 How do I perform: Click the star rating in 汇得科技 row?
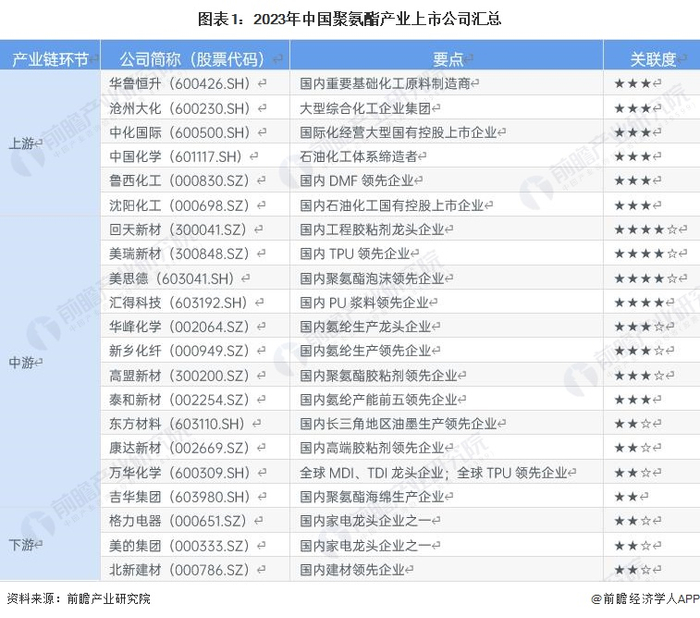[x=639, y=302]
